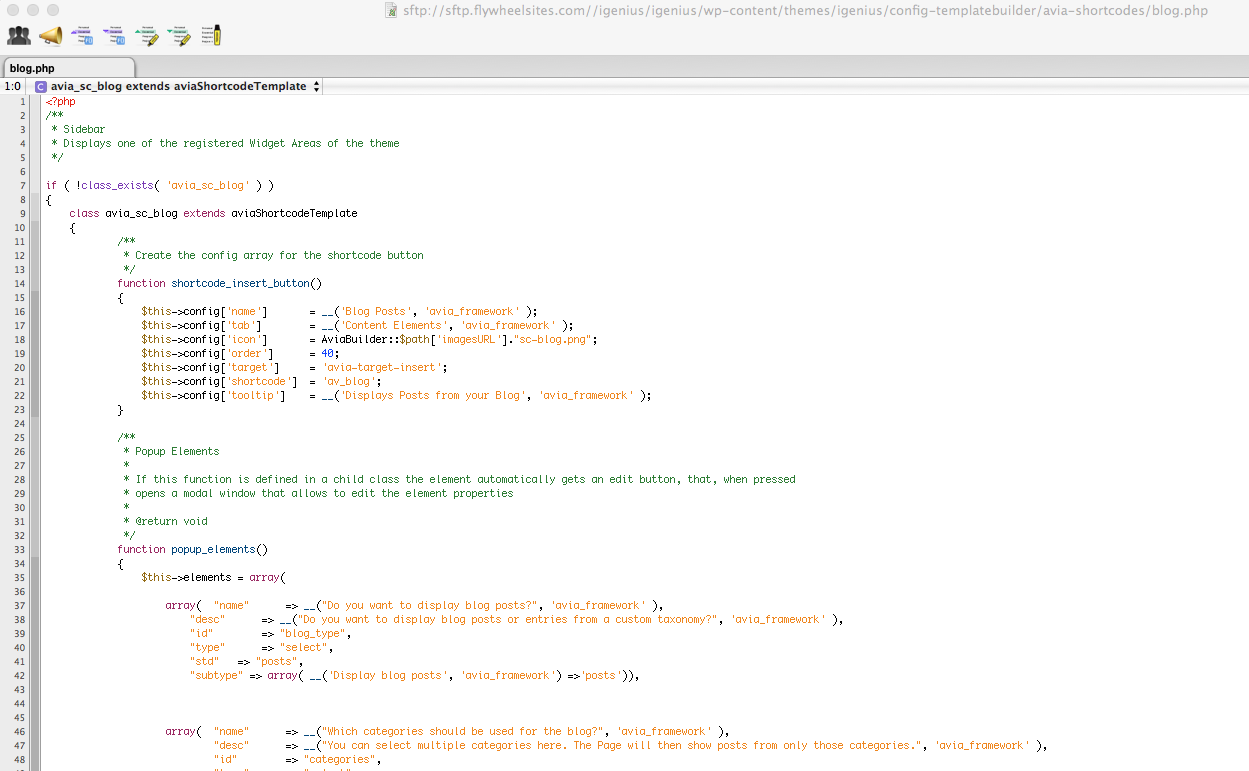The width and height of the screenshot is (1249, 771).
Task: Click the document proxy icon in title bar
Action: (391, 11)
